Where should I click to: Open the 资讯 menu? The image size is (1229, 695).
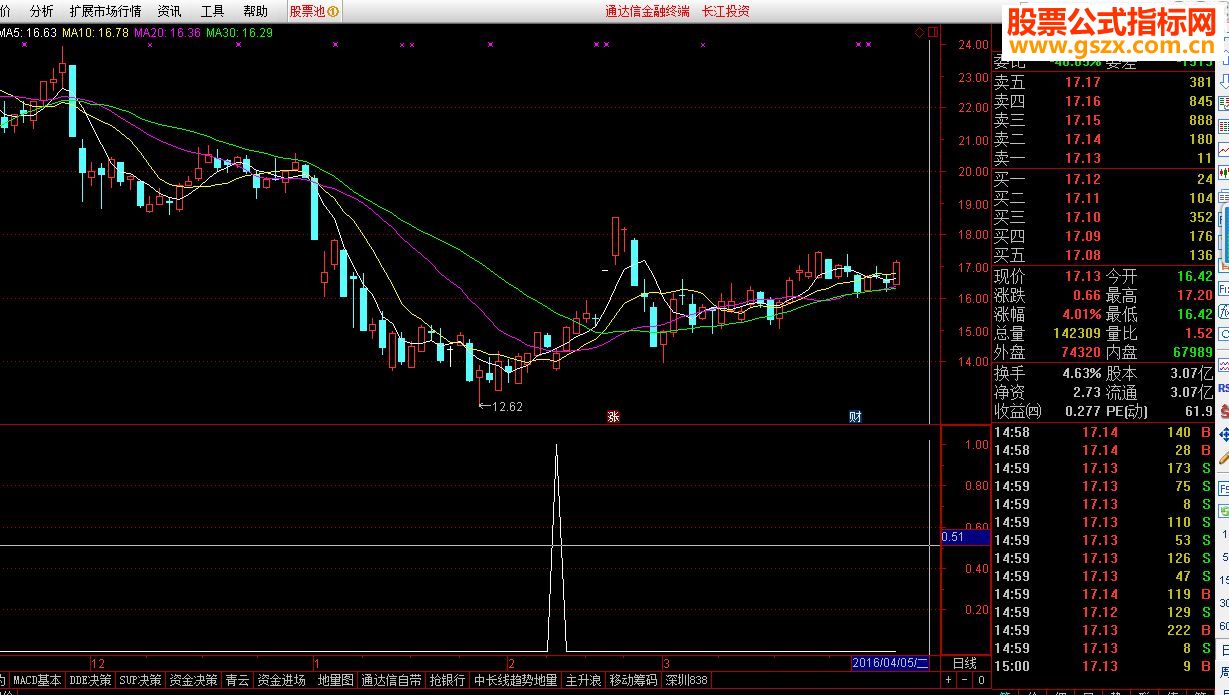pyautogui.click(x=169, y=11)
